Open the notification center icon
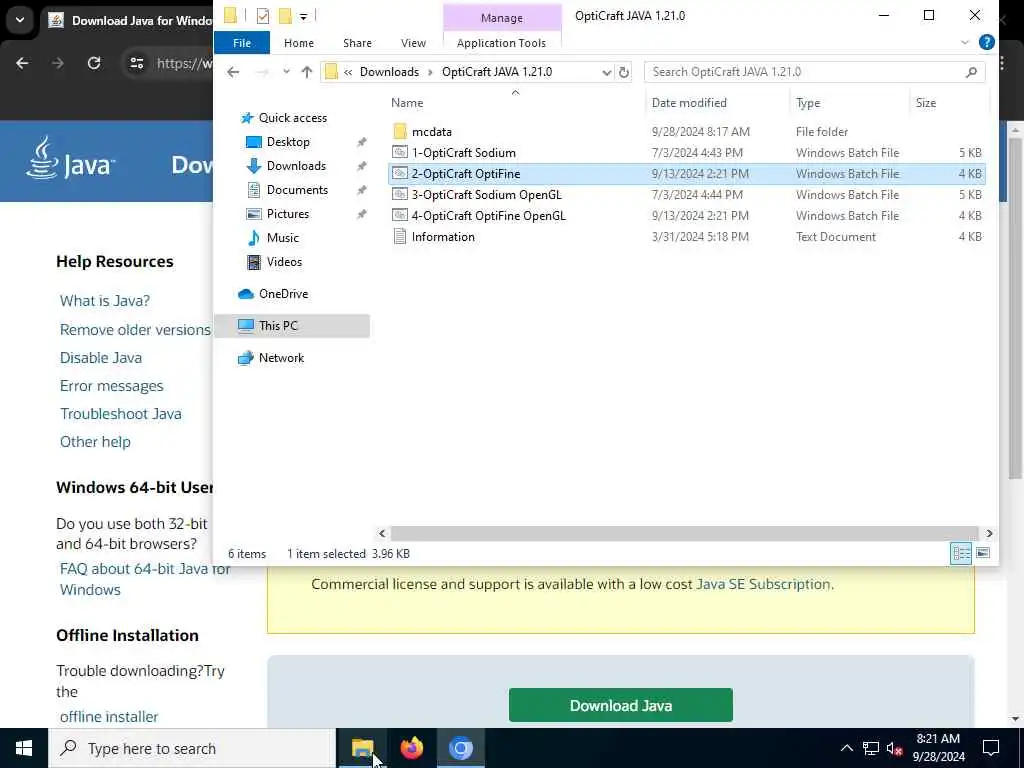The height and width of the screenshot is (768, 1024). click(x=991, y=748)
